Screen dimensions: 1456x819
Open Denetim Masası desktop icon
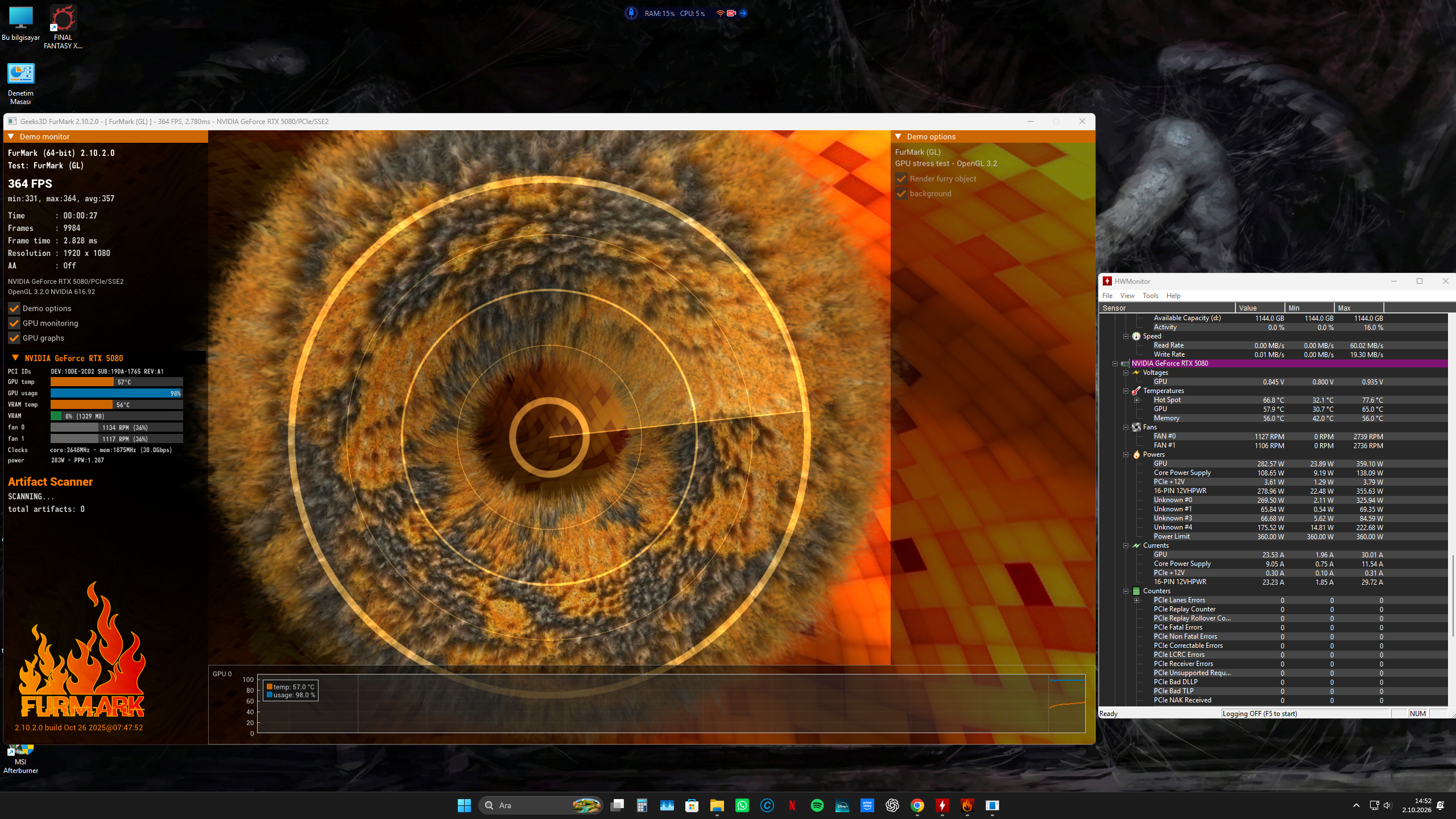[20, 84]
